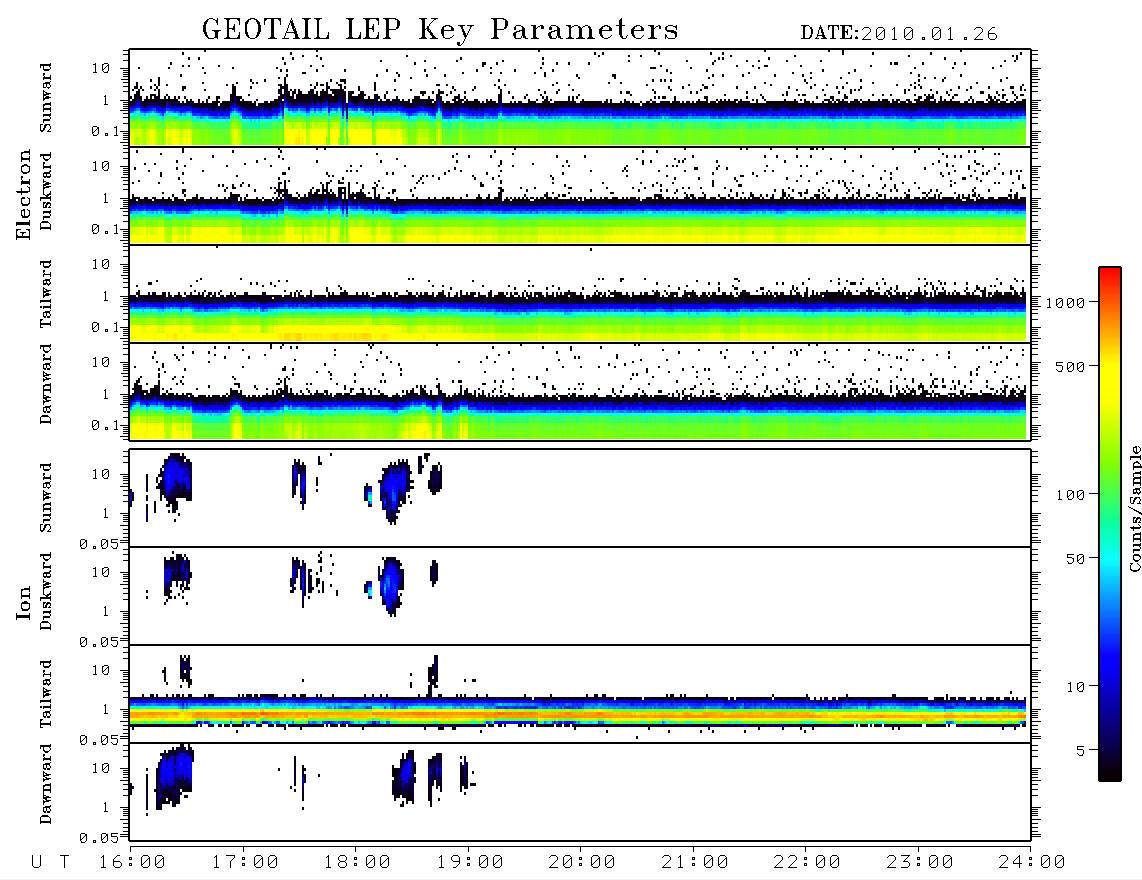Click the colorbar tick value 5
Screen dimensions: 1142x880
pos(1081,751)
